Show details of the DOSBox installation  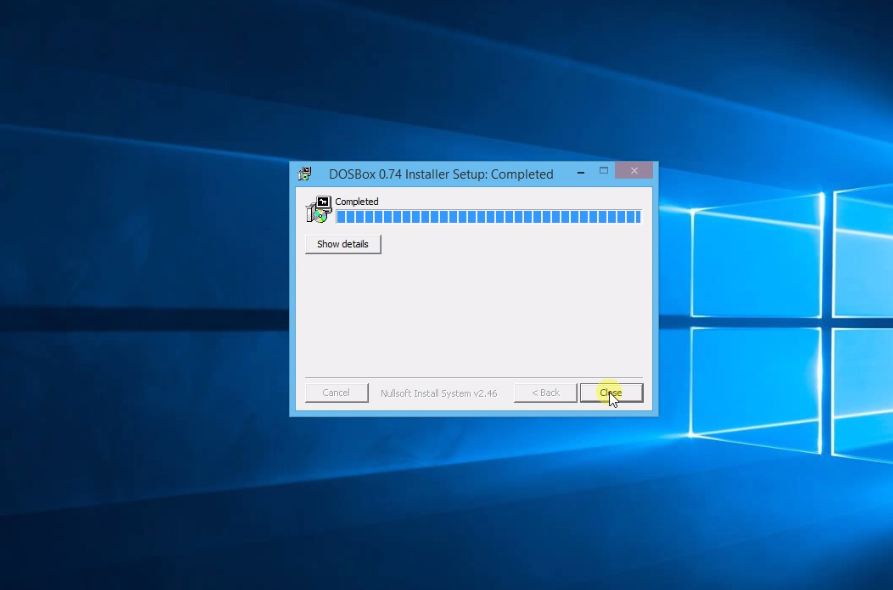coord(343,244)
